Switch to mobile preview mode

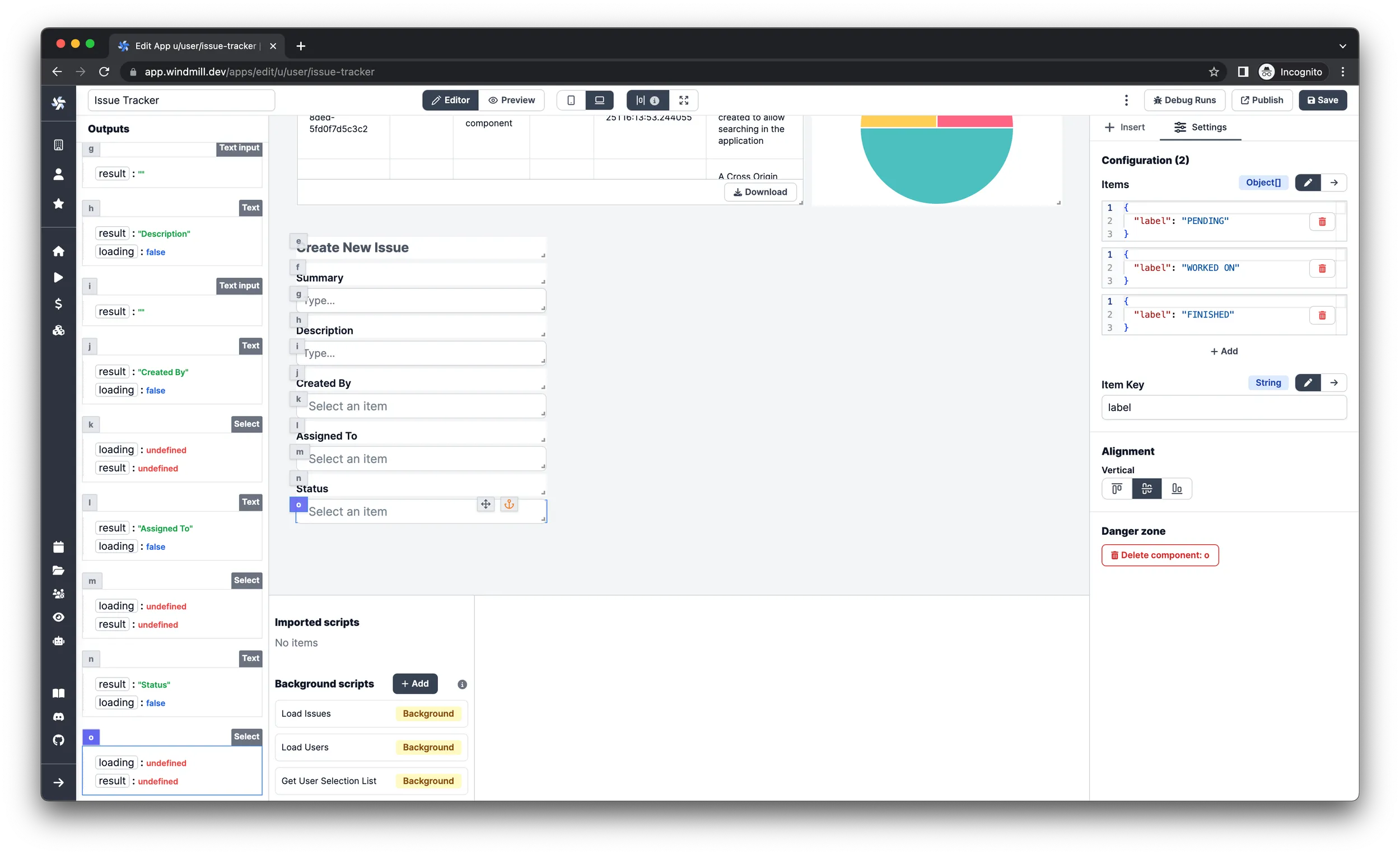tap(571, 100)
